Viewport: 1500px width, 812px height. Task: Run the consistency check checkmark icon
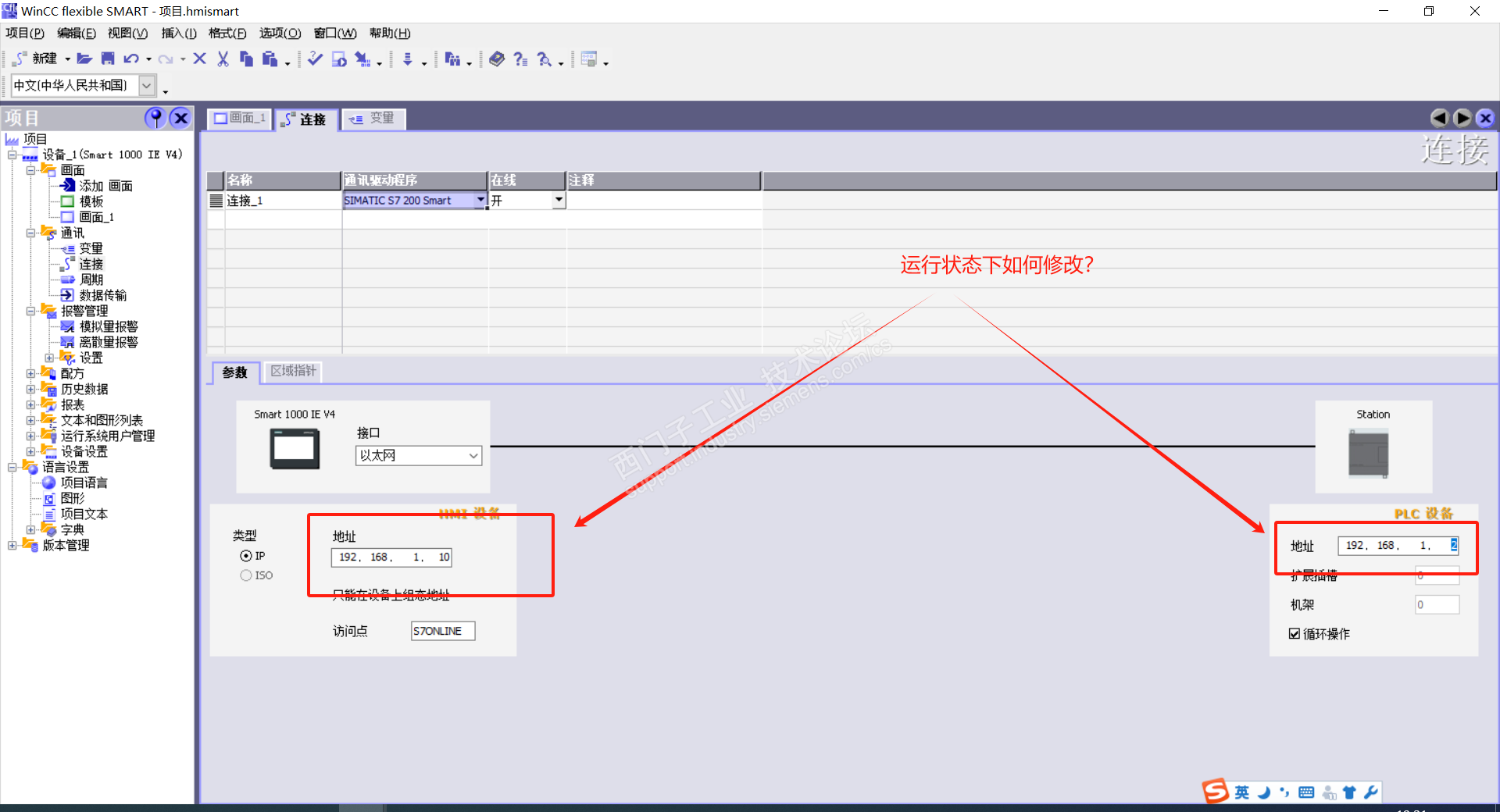(x=315, y=59)
